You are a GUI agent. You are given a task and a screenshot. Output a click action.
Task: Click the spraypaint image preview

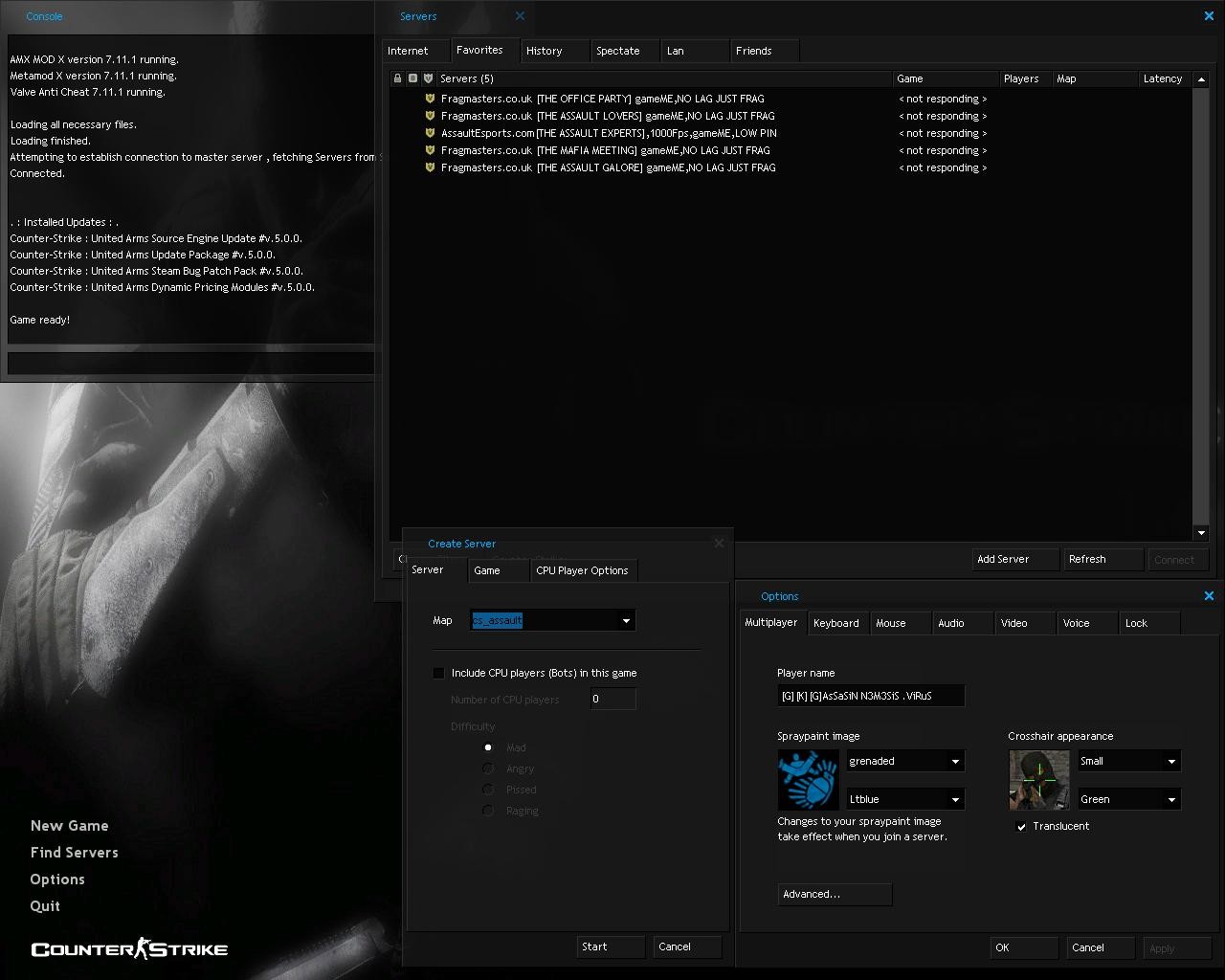(x=808, y=780)
